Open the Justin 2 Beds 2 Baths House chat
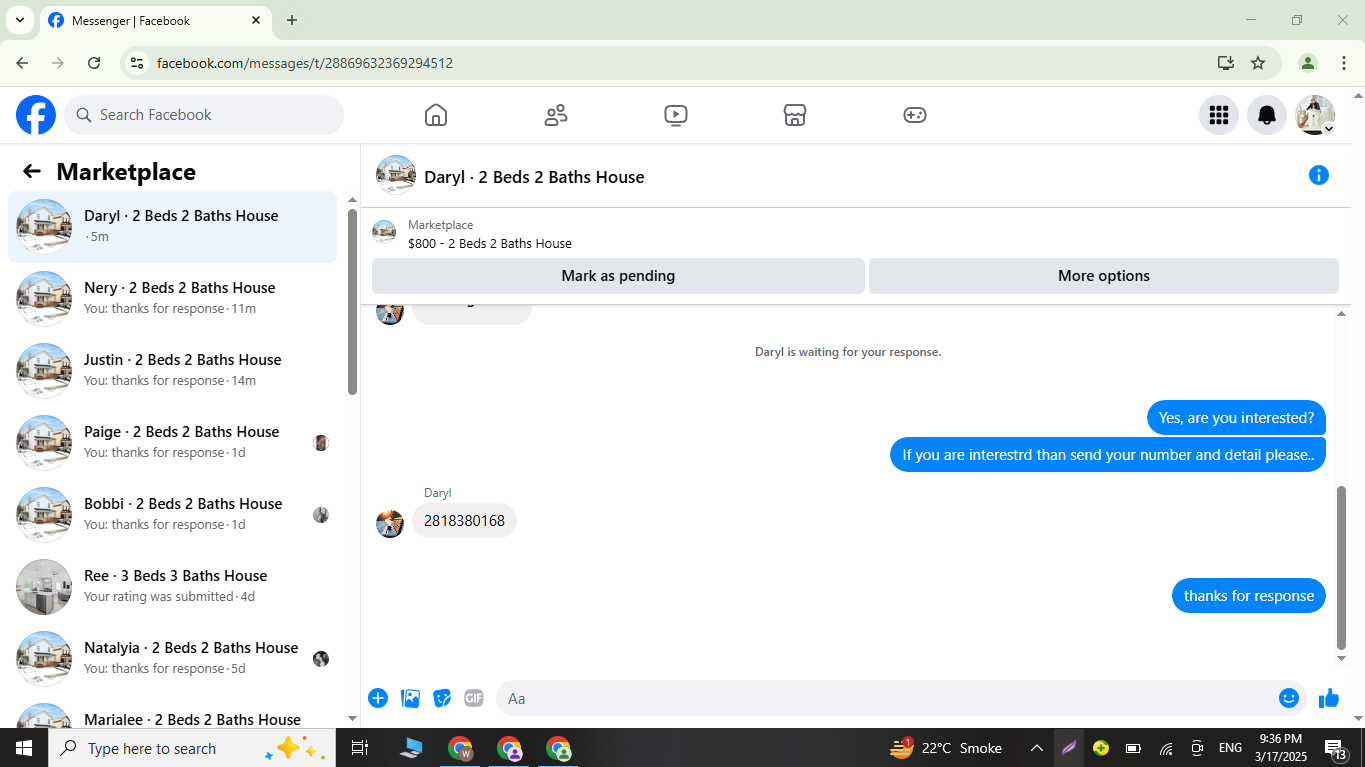This screenshot has height=767, width=1365. 173,371
